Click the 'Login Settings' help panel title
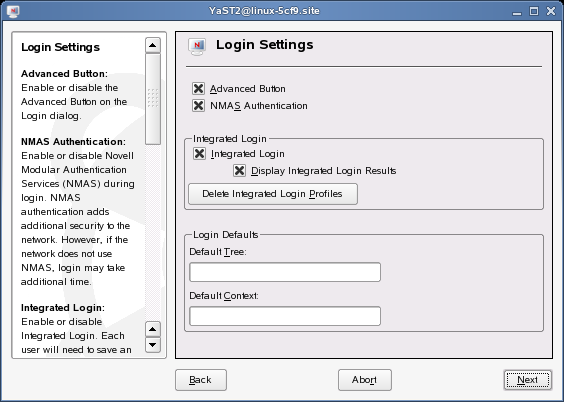The width and height of the screenshot is (564, 402). tap(60, 47)
